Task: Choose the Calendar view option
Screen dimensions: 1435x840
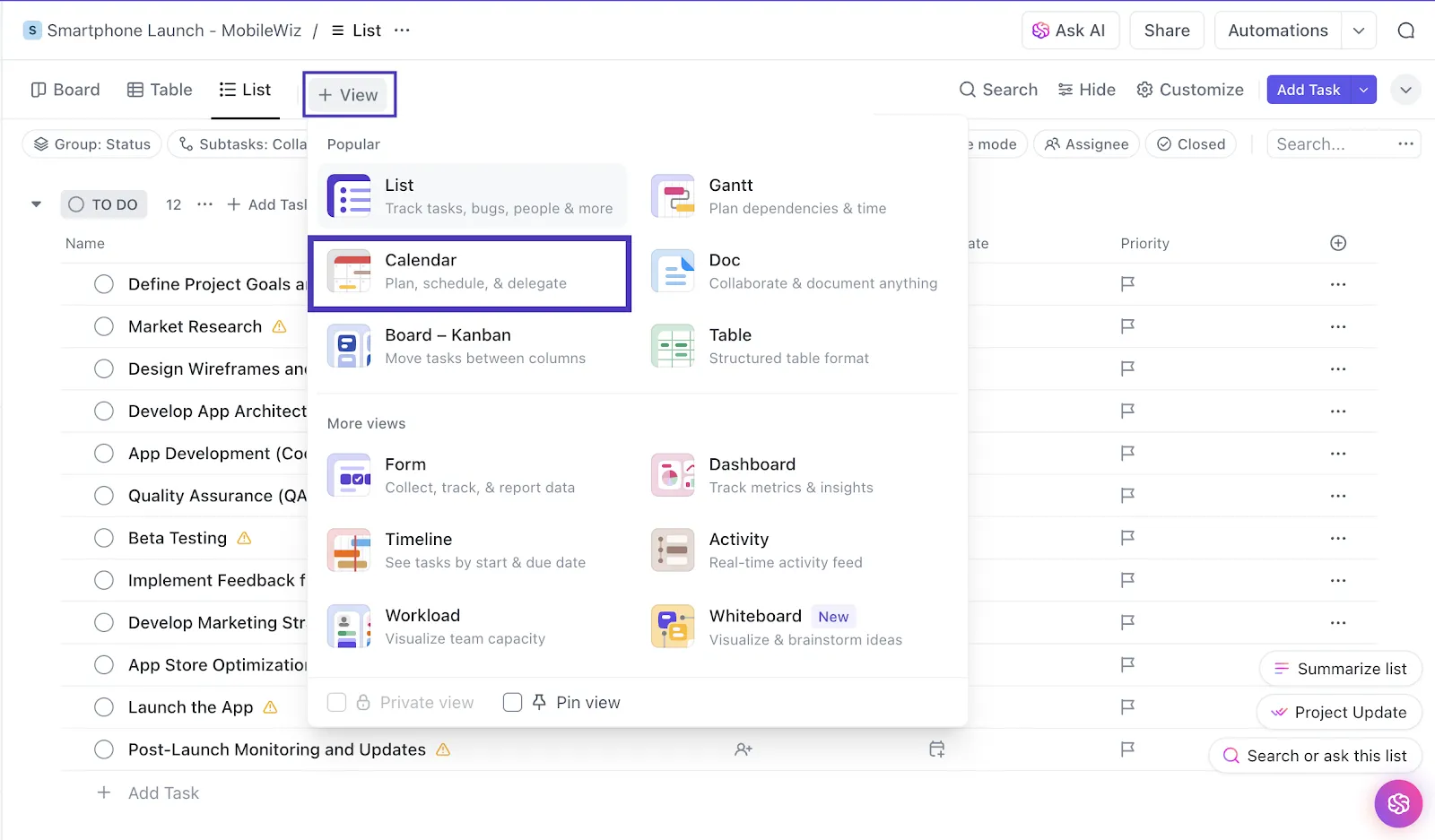Action: pyautogui.click(x=470, y=273)
